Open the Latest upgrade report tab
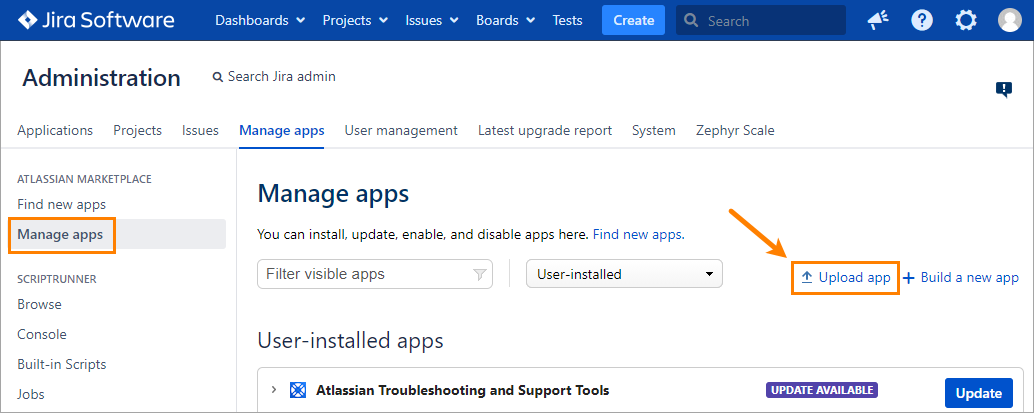This screenshot has width=1034, height=413. [545, 131]
